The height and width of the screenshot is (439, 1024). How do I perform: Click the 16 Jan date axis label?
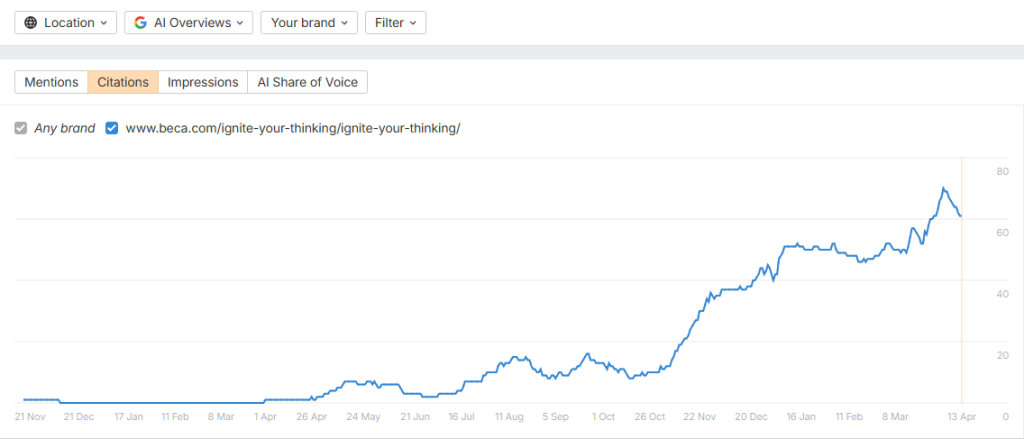pyautogui.click(x=801, y=416)
